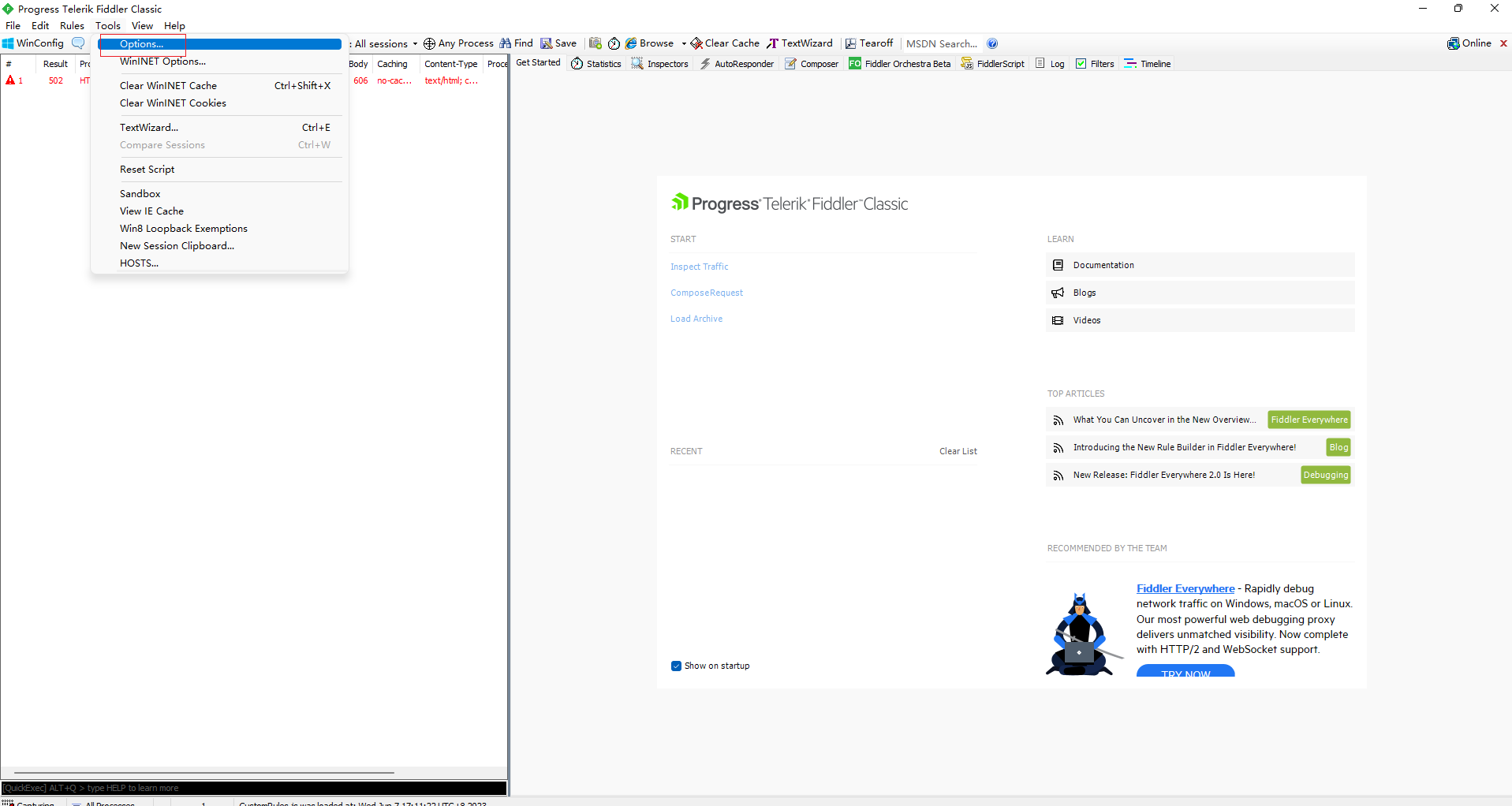Open the Rules menu
The image size is (1512, 806).
(x=72, y=25)
